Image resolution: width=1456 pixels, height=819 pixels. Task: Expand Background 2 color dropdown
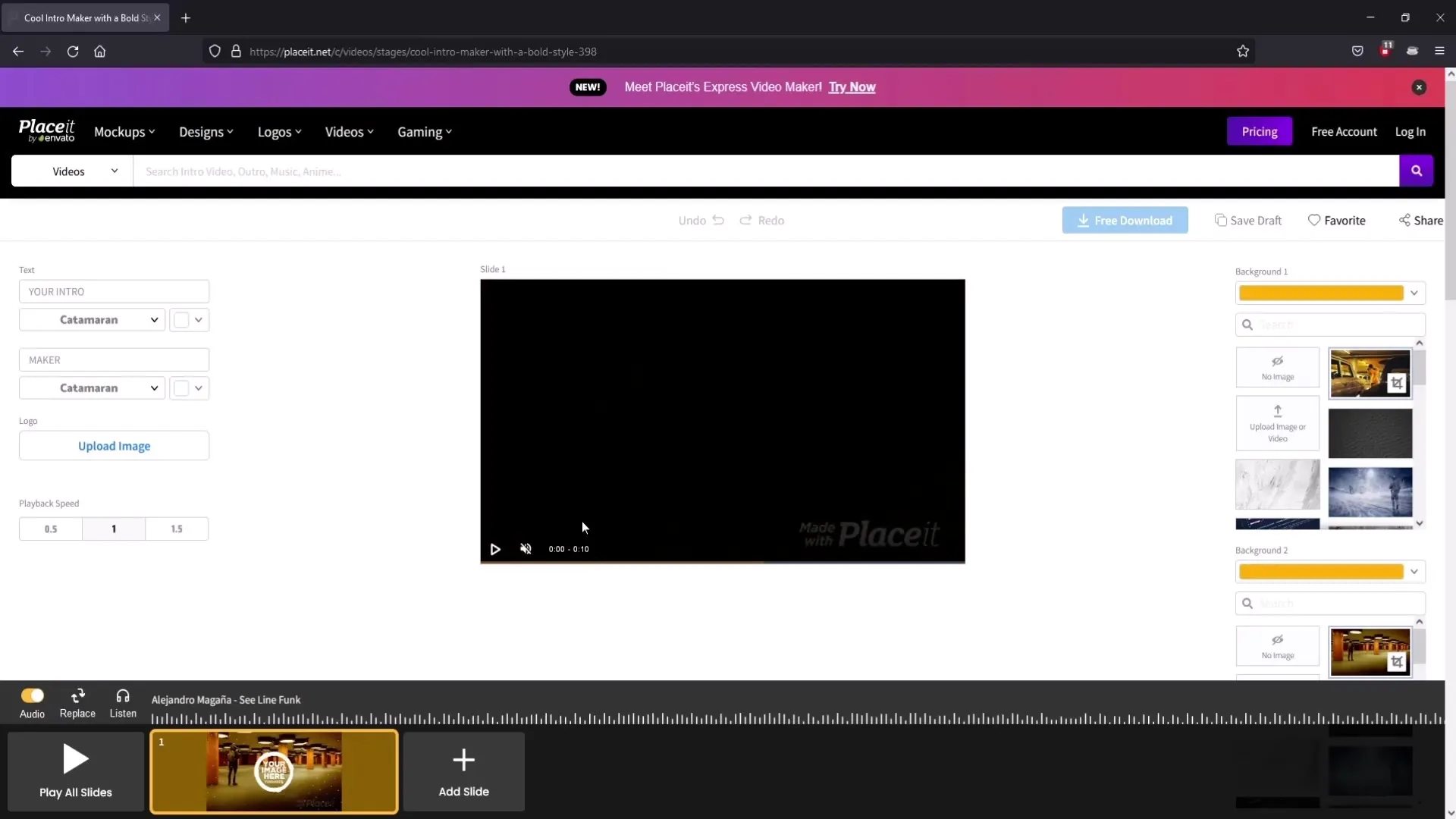[x=1414, y=571]
